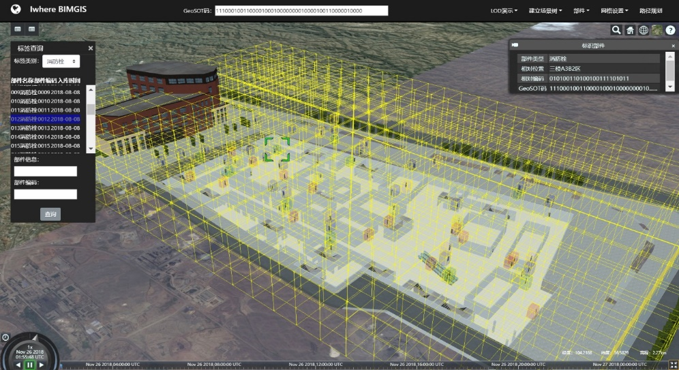Expand the grid settings dropdown menu
The height and width of the screenshot is (370, 679).
(x=614, y=11)
